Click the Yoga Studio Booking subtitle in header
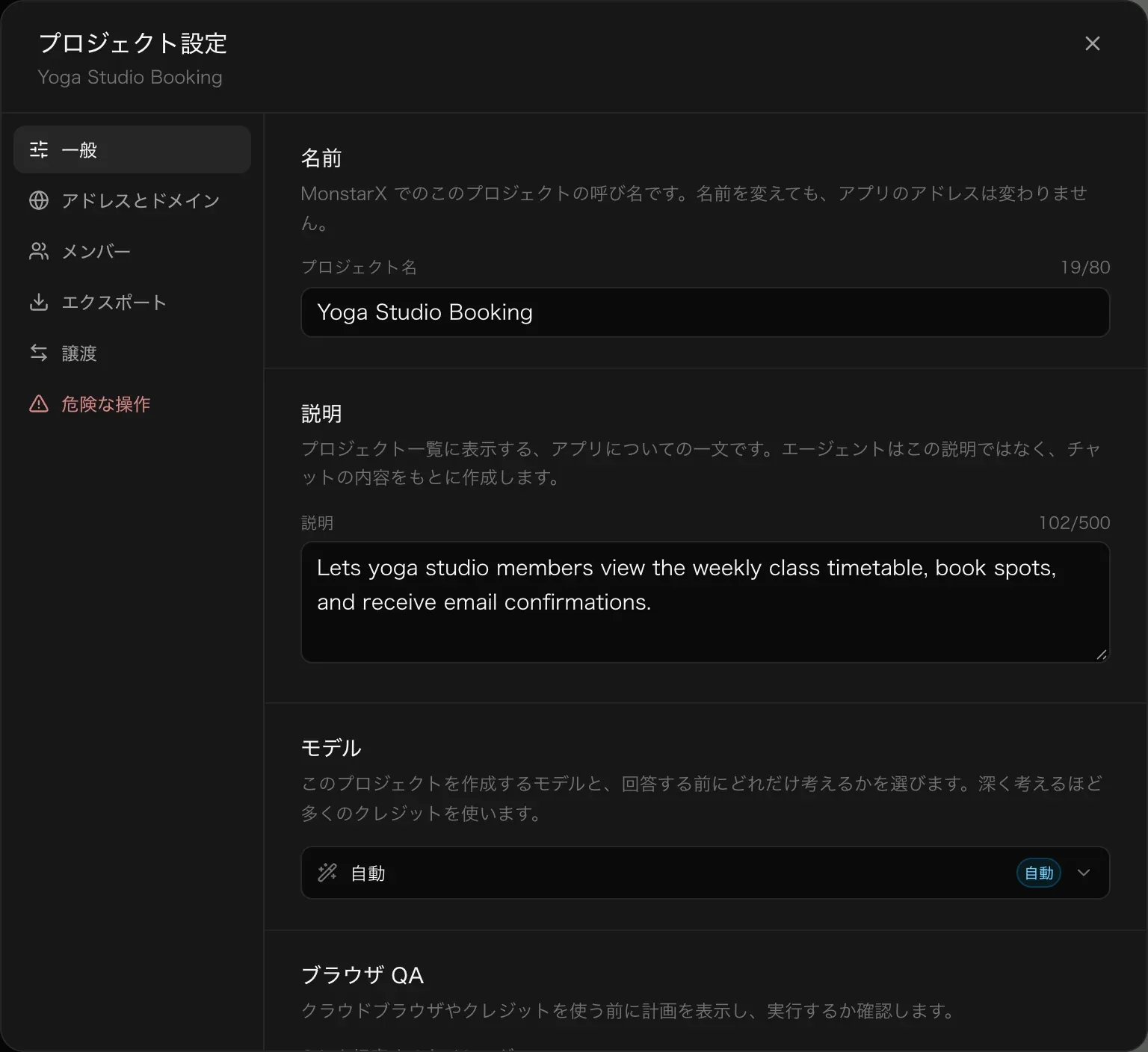 click(x=130, y=77)
